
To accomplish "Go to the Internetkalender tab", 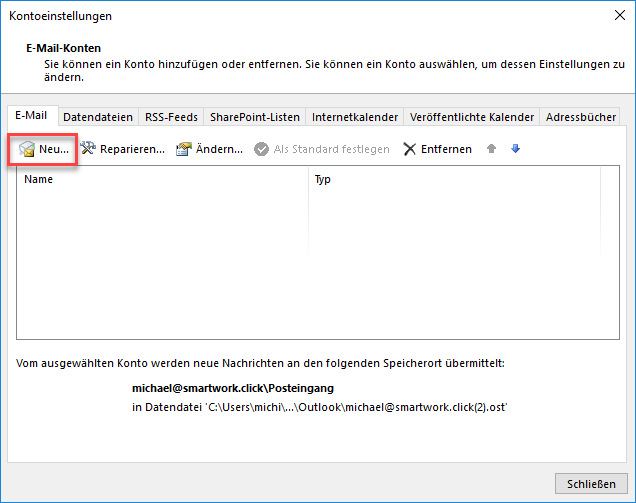I will [355, 117].
